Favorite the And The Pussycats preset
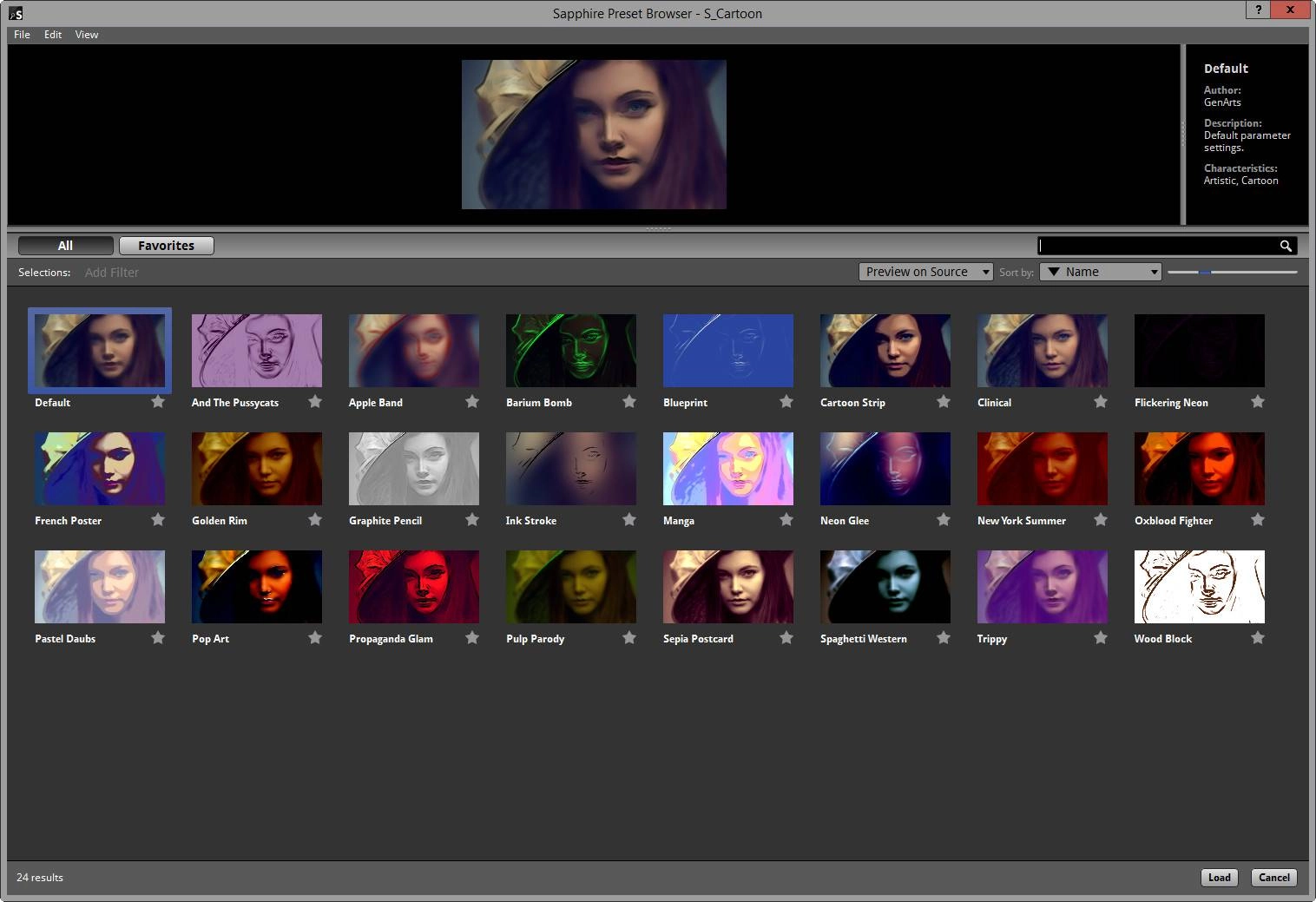 click(315, 401)
